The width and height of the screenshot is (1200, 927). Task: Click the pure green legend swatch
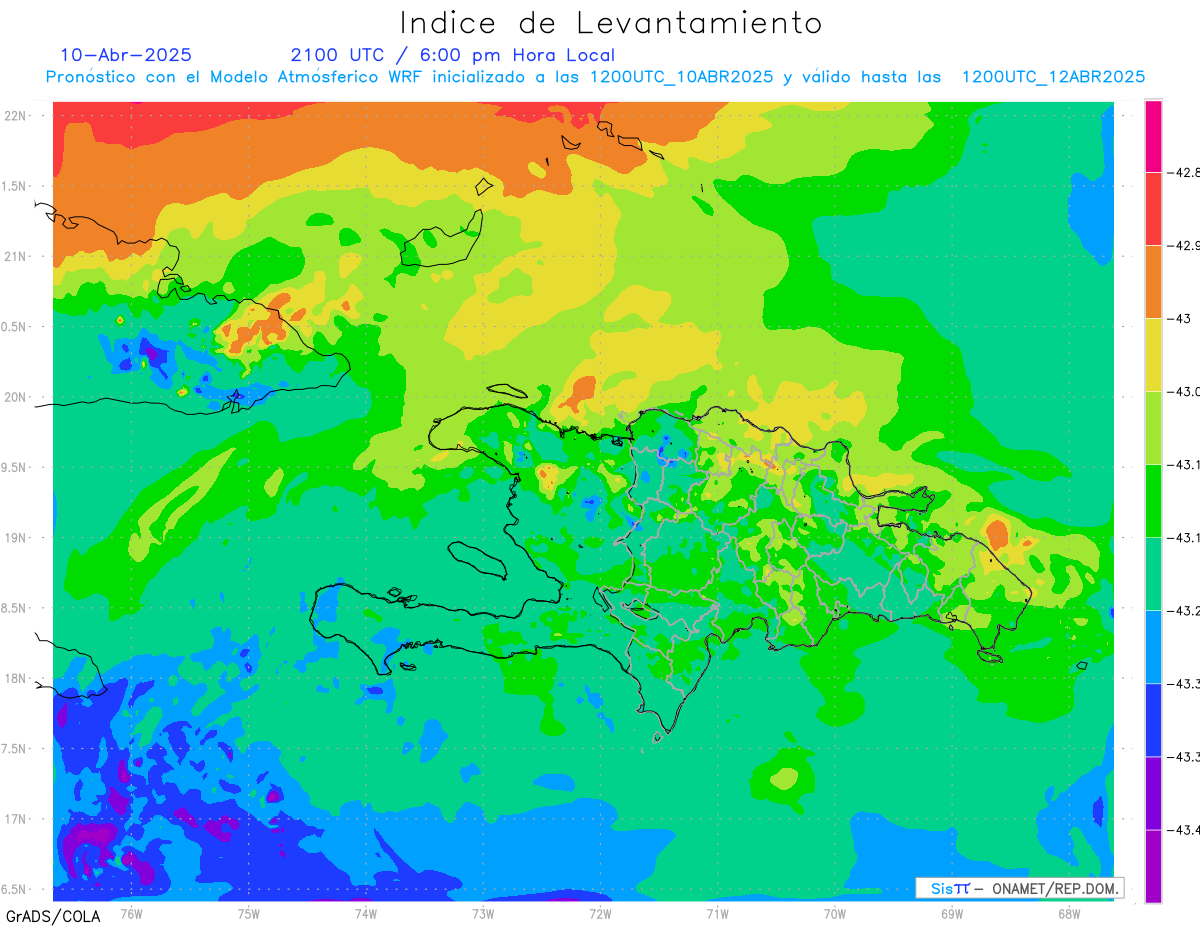tap(1153, 500)
